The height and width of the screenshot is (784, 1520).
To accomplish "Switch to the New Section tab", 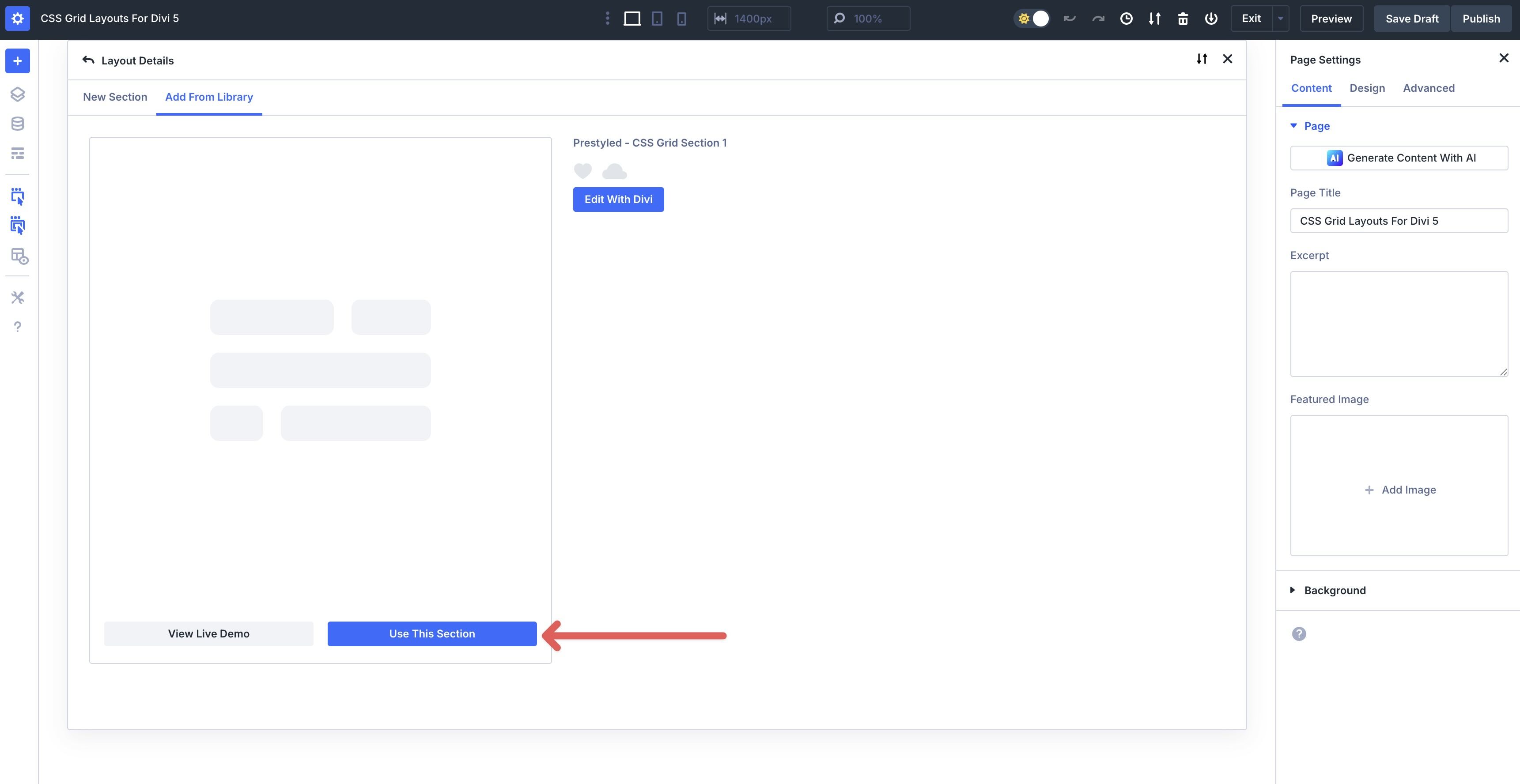I will (x=115, y=97).
